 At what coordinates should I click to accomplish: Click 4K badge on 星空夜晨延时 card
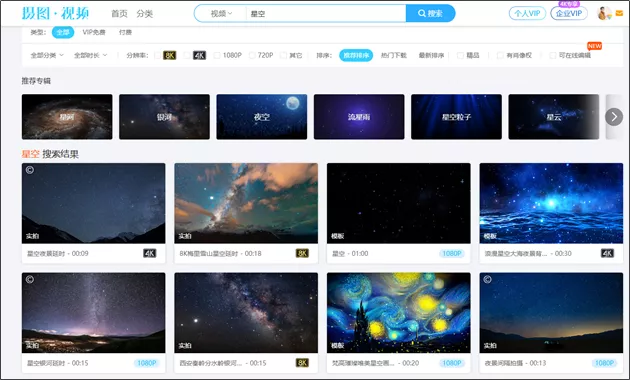pyautogui.click(x=149, y=253)
